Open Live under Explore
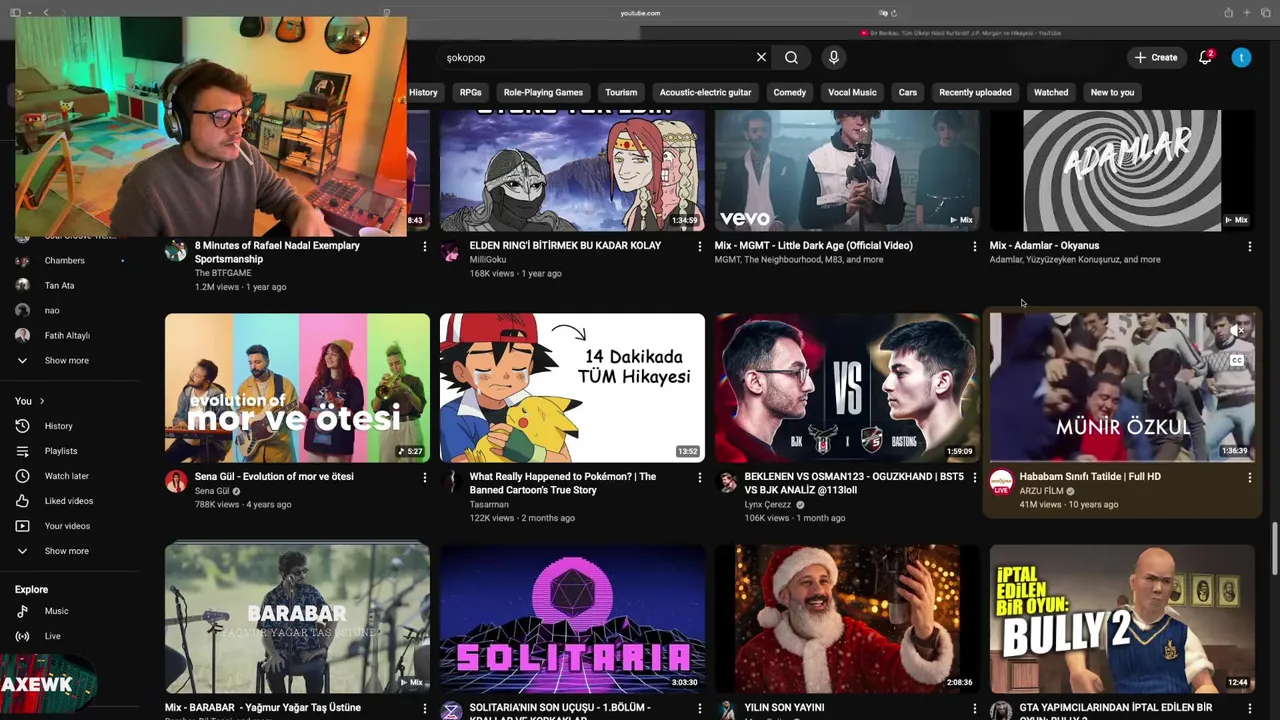Image resolution: width=1280 pixels, height=720 pixels. tap(53, 636)
